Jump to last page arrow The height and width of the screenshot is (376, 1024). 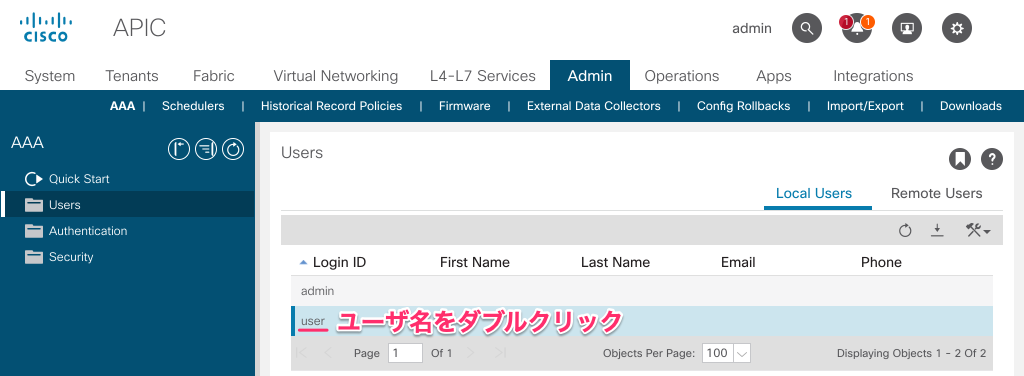tap(500, 353)
